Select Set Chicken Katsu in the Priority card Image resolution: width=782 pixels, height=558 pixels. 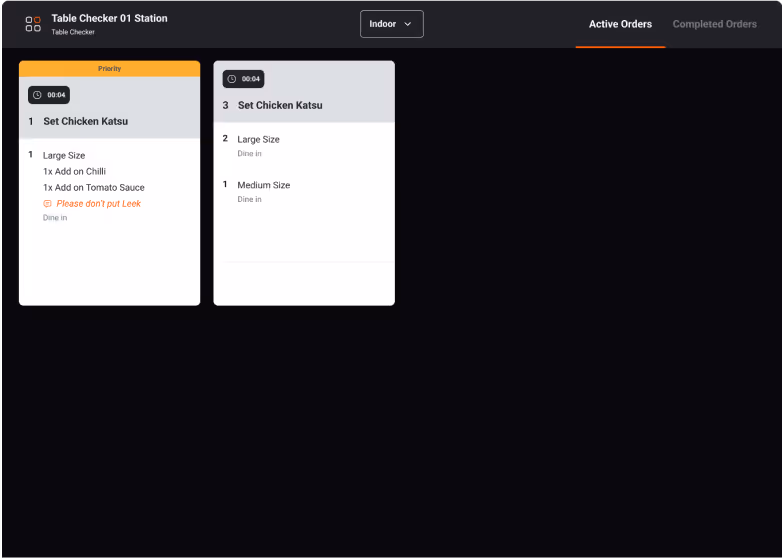[x=85, y=121]
